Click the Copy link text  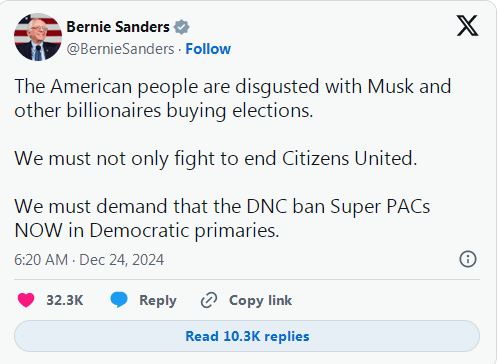coord(260,300)
